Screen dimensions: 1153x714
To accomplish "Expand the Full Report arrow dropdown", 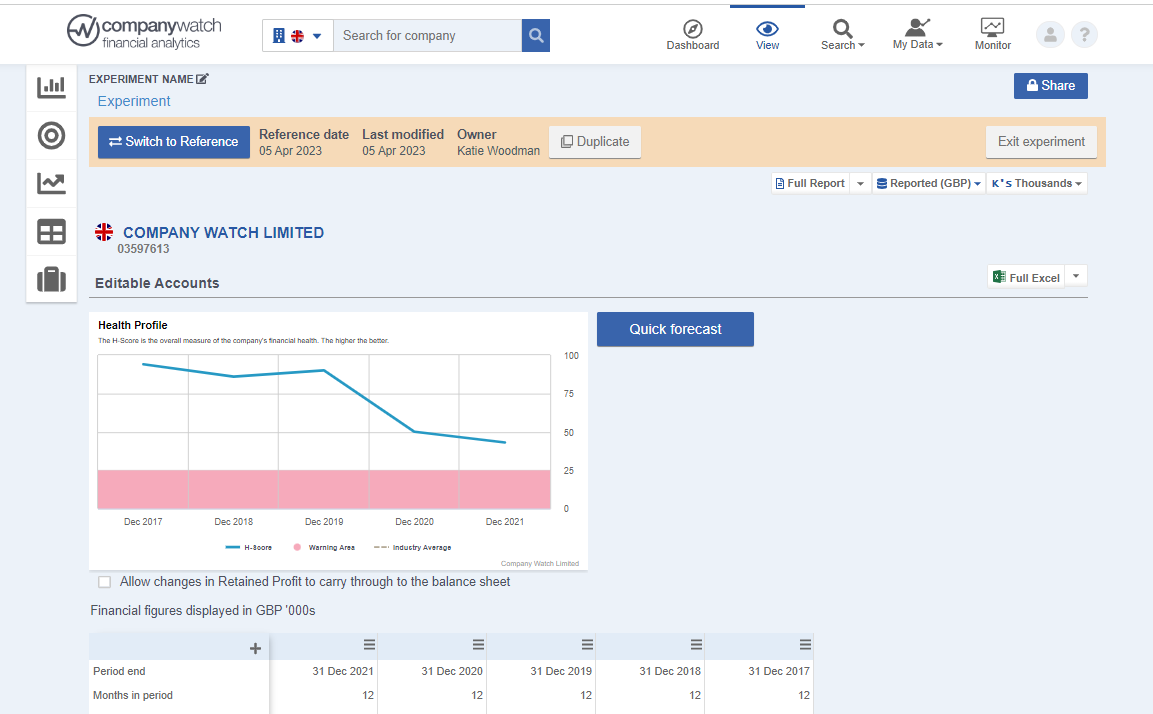I will [x=860, y=183].
